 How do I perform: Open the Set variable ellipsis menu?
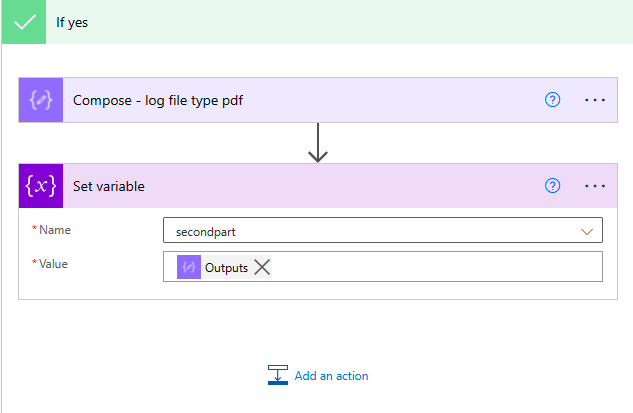pyautogui.click(x=595, y=186)
